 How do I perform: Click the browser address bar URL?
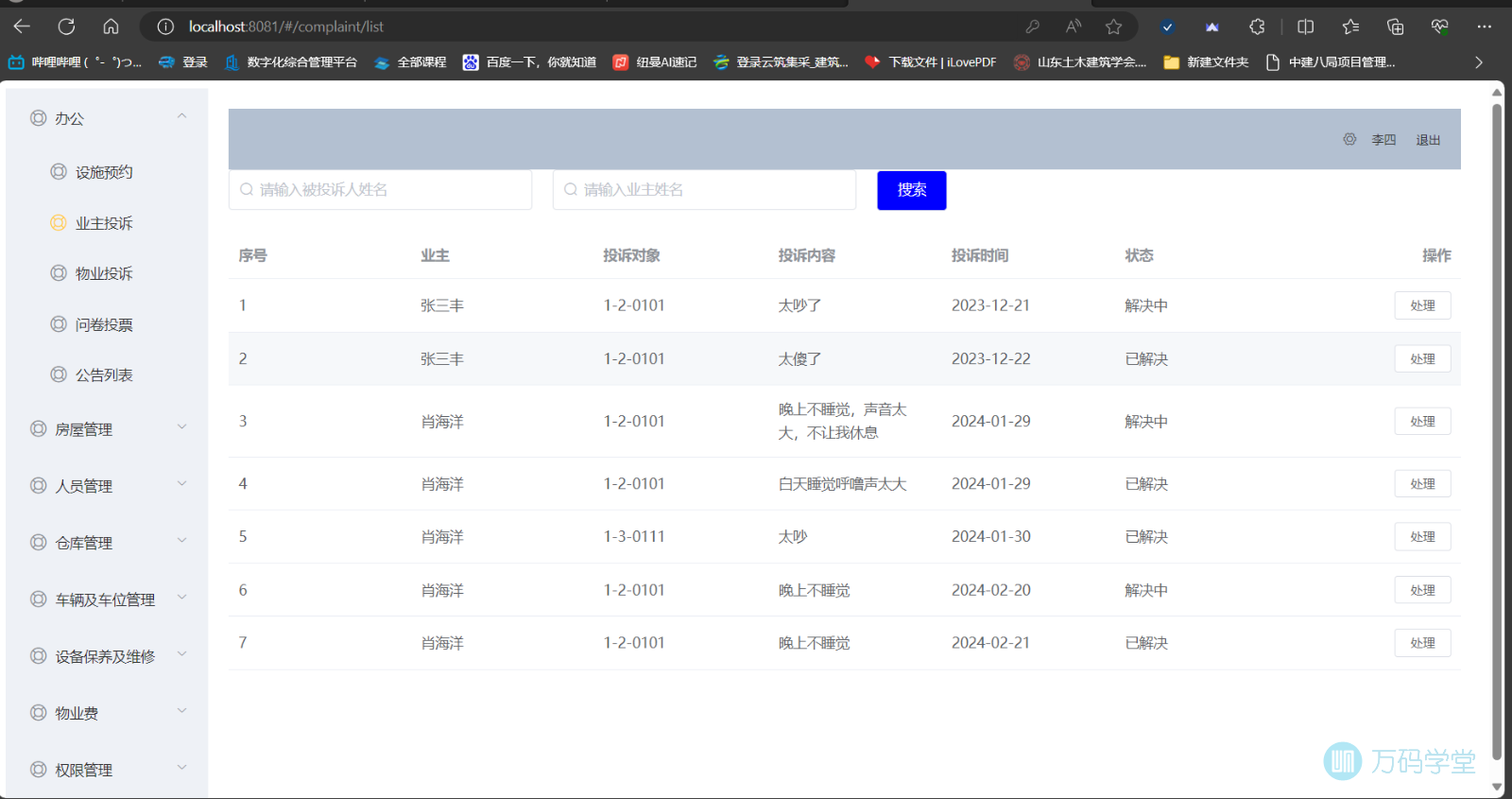coord(286,26)
